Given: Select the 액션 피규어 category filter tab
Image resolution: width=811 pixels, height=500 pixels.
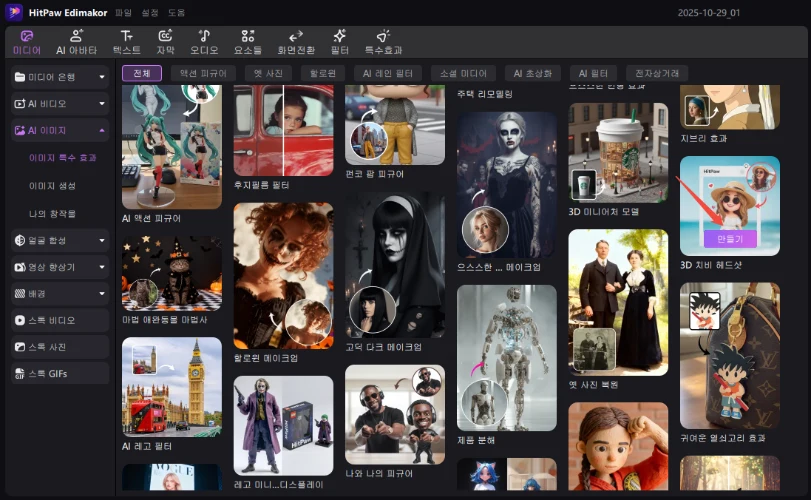Looking at the screenshot, I should (203, 73).
